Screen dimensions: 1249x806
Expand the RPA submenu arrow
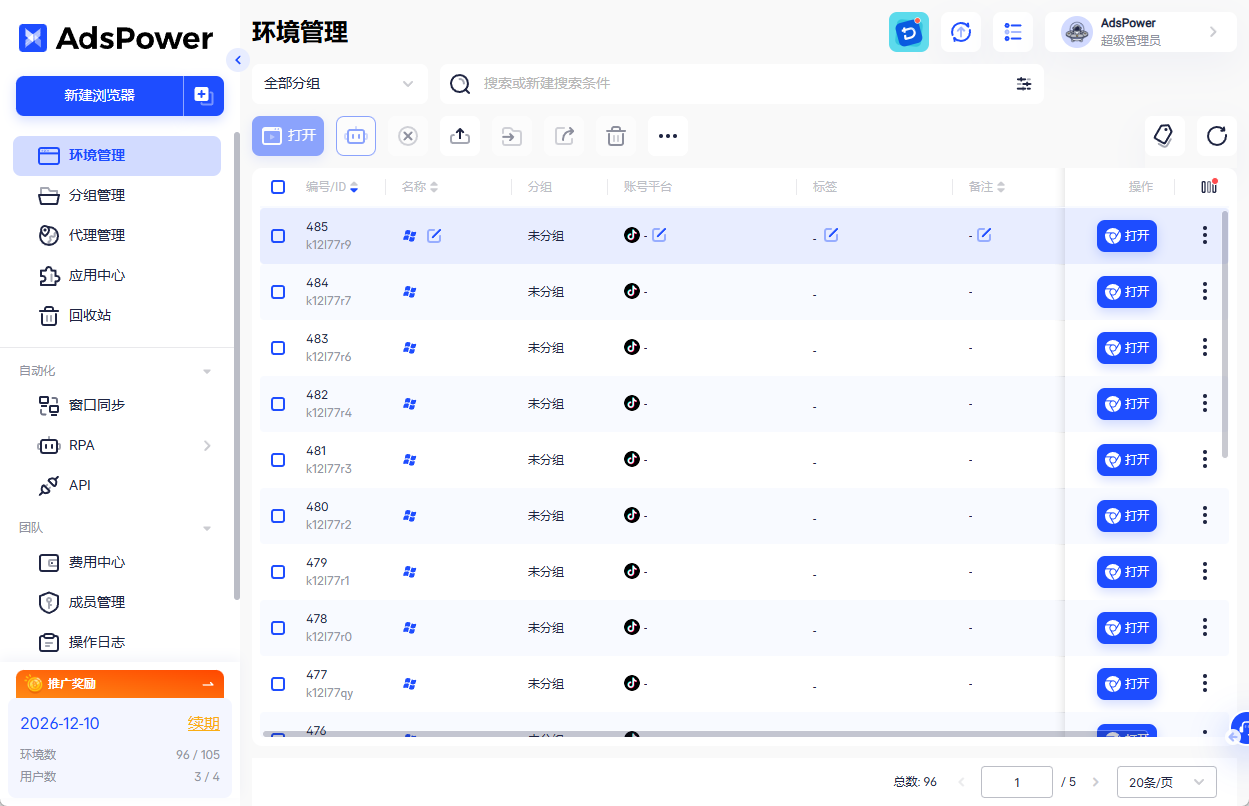pyautogui.click(x=207, y=445)
